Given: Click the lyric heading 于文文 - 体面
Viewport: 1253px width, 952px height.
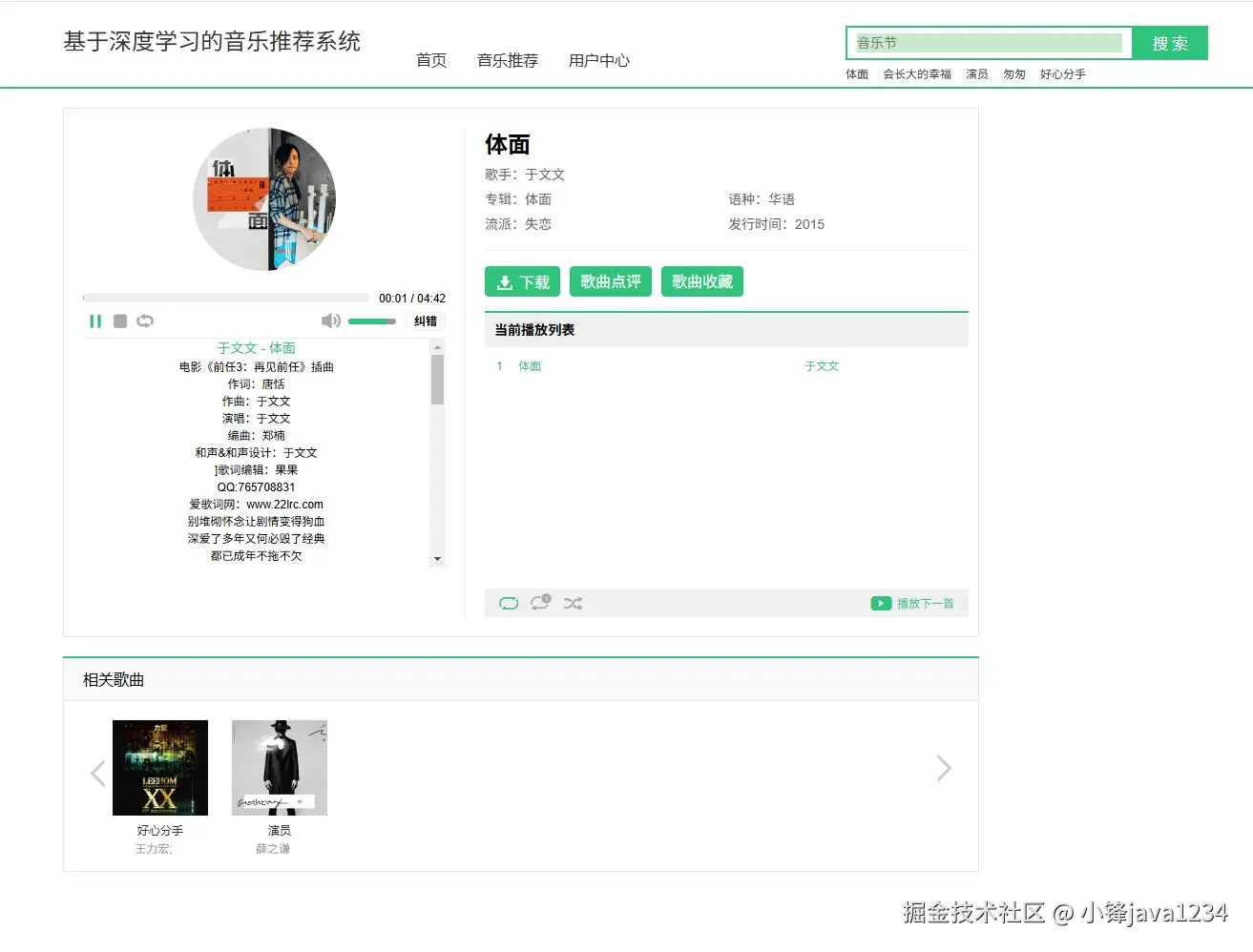Looking at the screenshot, I should (257, 348).
